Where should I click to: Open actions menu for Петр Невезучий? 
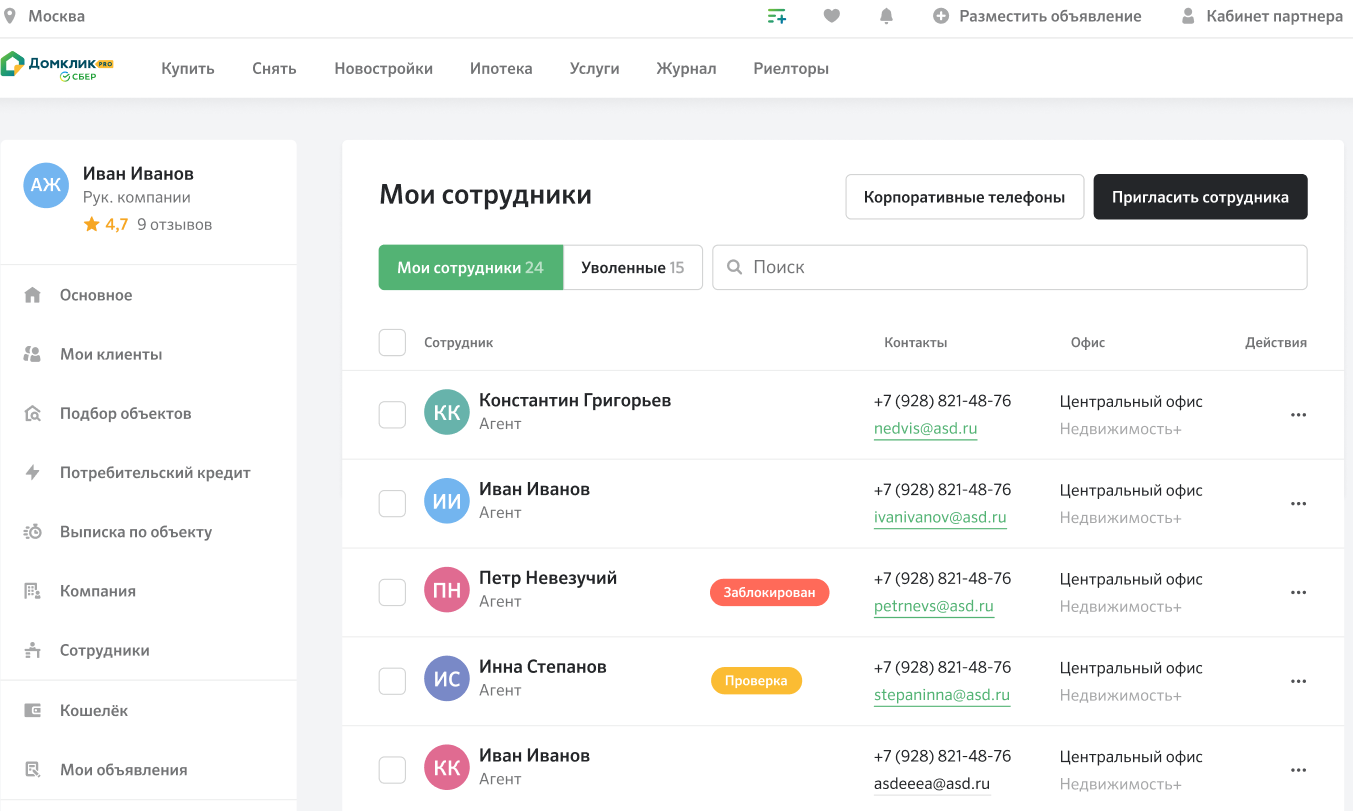[x=1298, y=592]
